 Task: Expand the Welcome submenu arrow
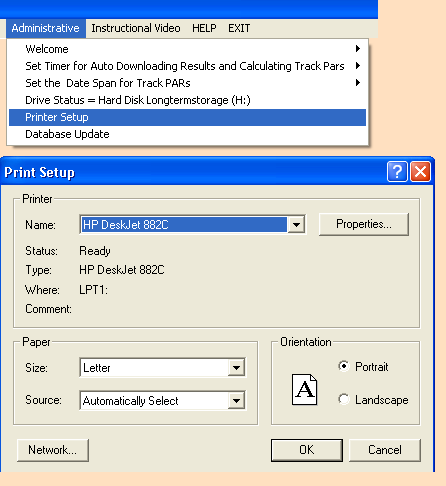click(358, 49)
